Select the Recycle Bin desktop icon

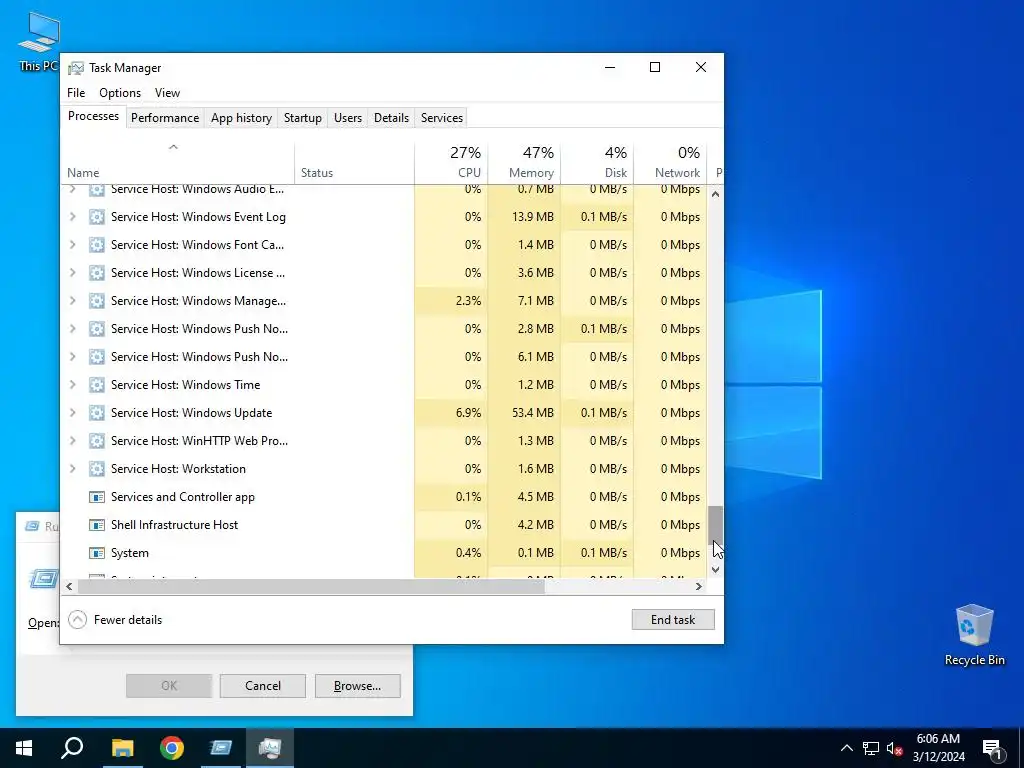pos(974,635)
